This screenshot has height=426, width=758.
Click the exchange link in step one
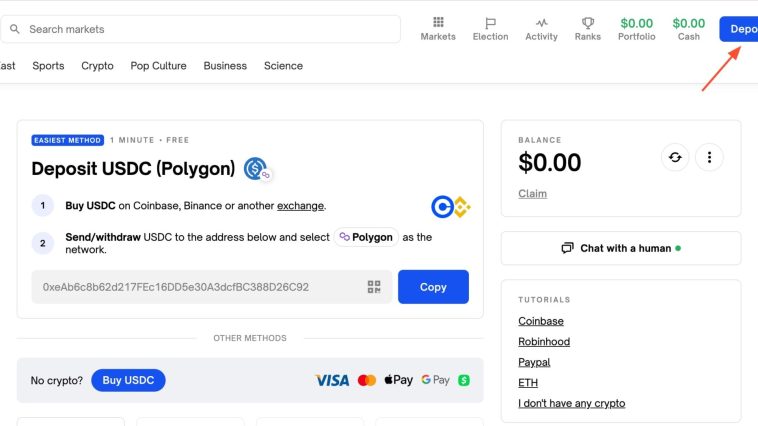[x=300, y=206]
